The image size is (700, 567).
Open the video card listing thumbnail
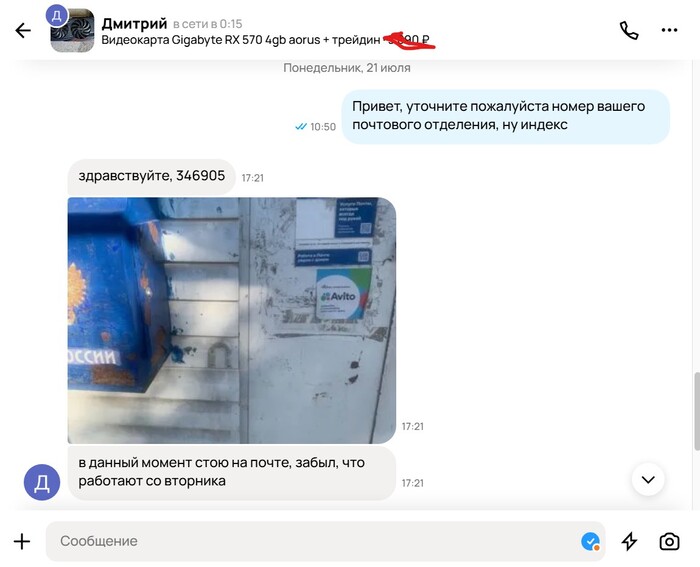tap(72, 32)
